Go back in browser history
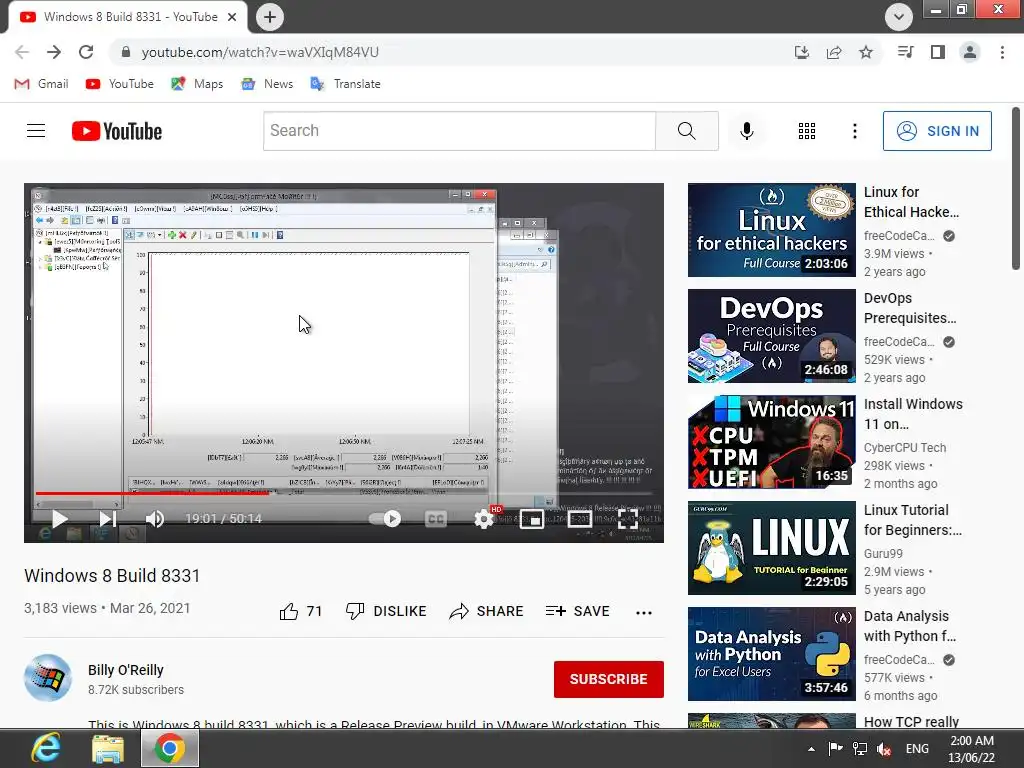Screen dimensions: 1024x768 point(22,52)
